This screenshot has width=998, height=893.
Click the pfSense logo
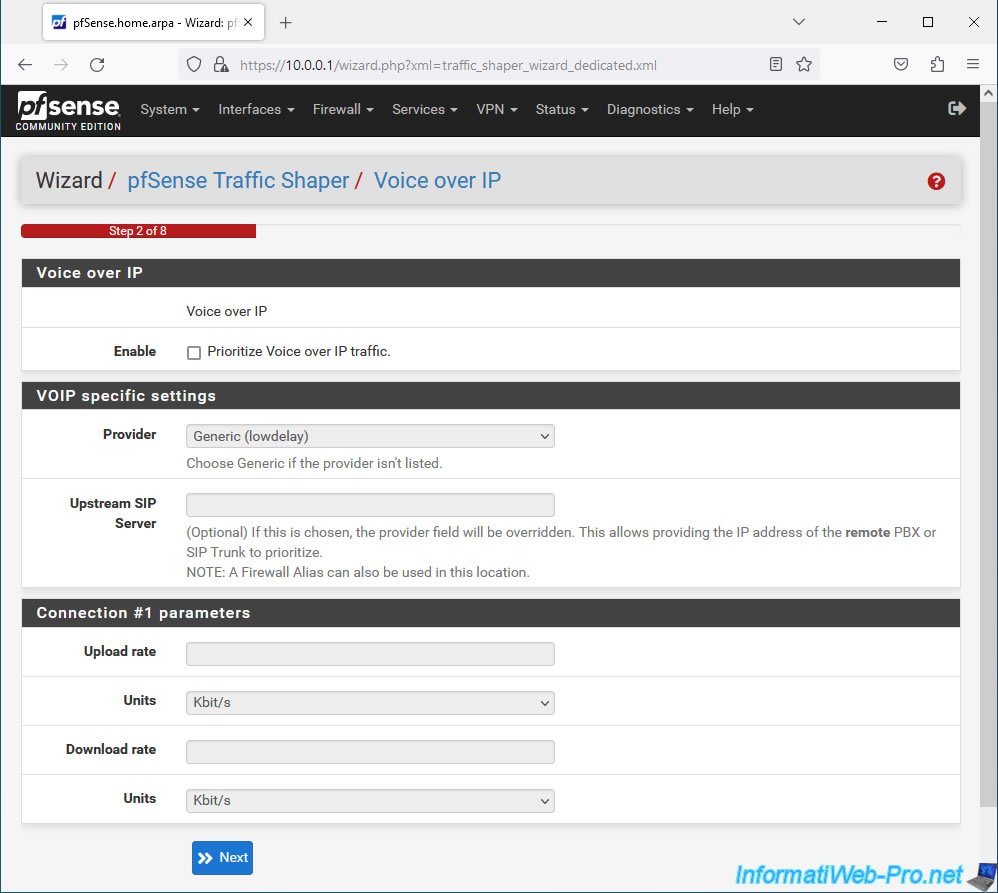click(68, 111)
